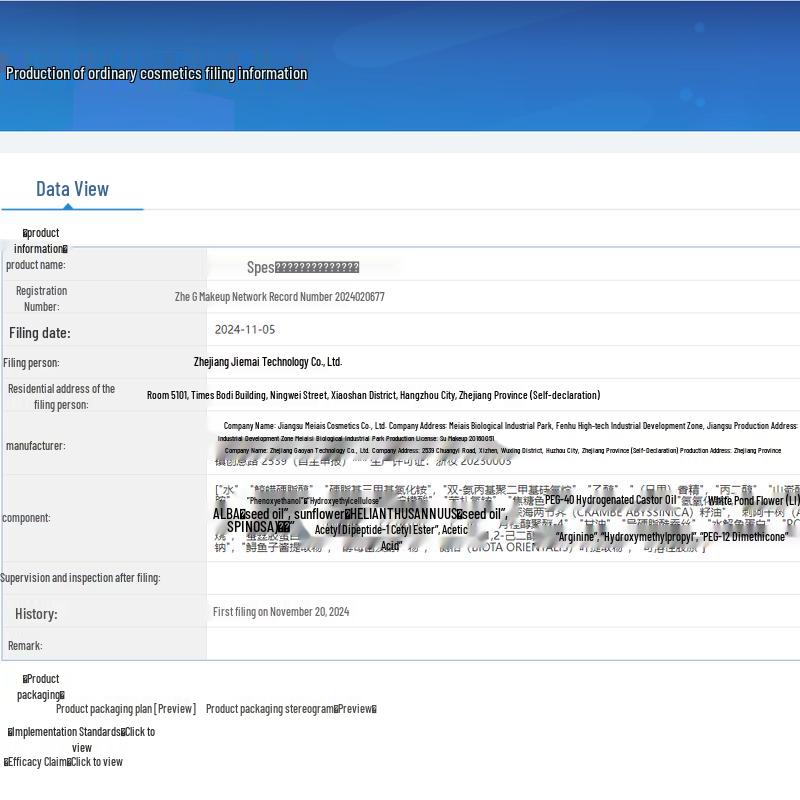This screenshot has width=800, height=800.
Task: Select the 'Filing date:' label
Action: [x=40, y=333]
